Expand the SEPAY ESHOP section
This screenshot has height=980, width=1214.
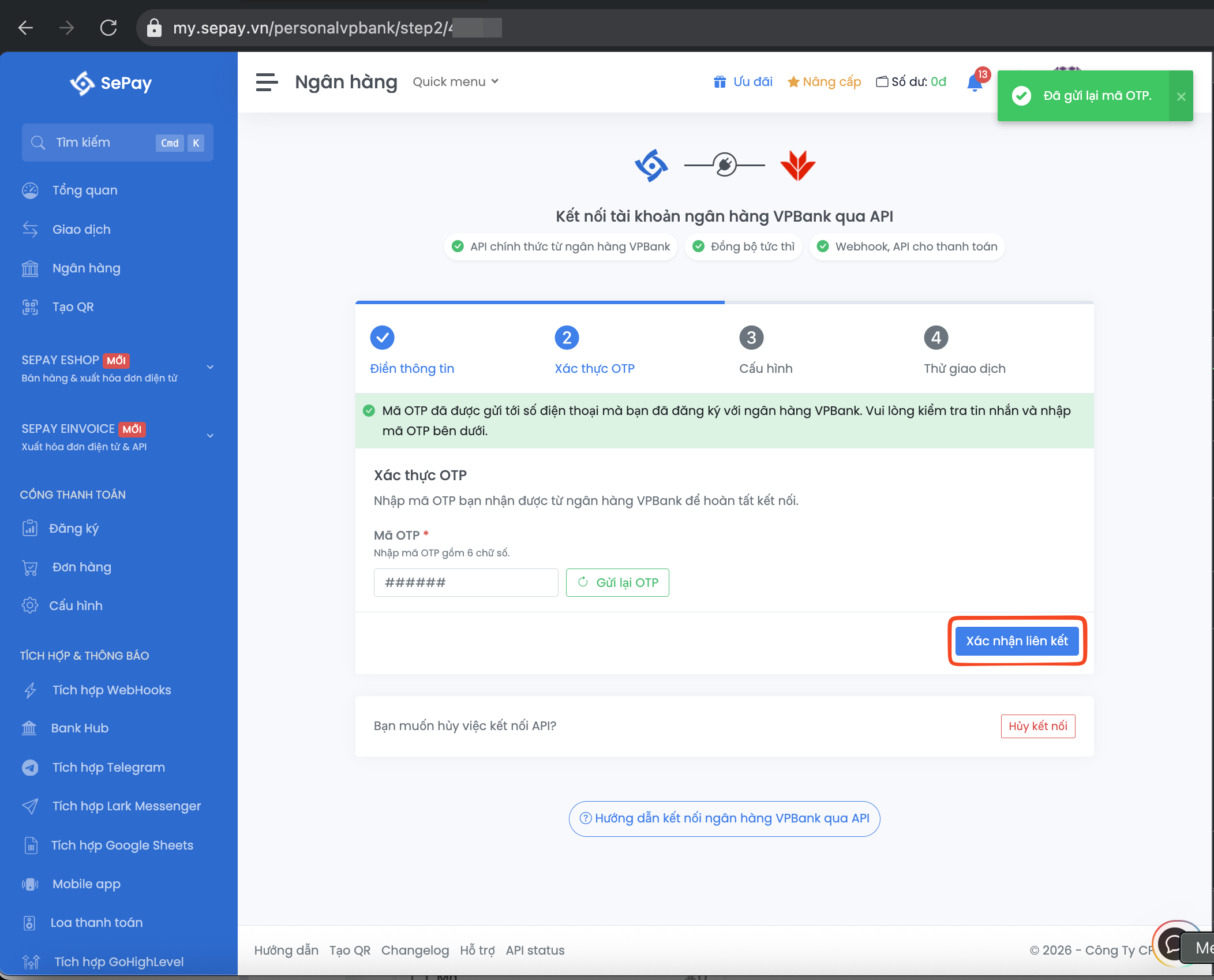coord(210,367)
